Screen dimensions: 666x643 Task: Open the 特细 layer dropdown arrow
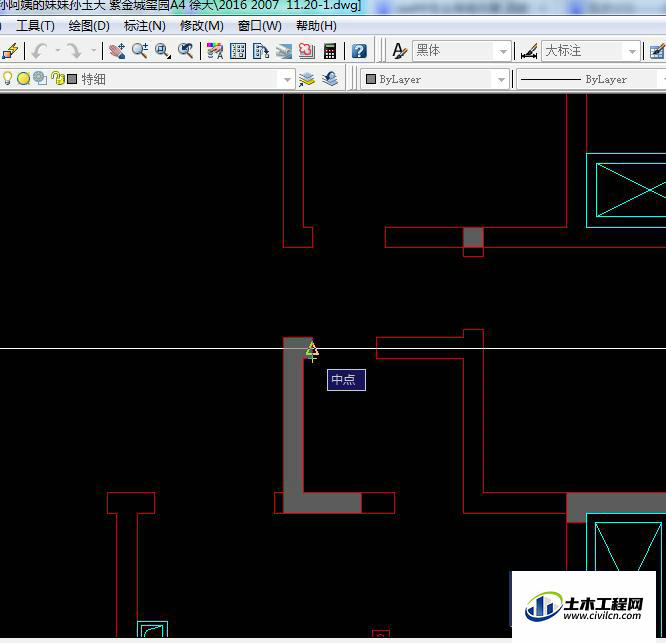287,79
